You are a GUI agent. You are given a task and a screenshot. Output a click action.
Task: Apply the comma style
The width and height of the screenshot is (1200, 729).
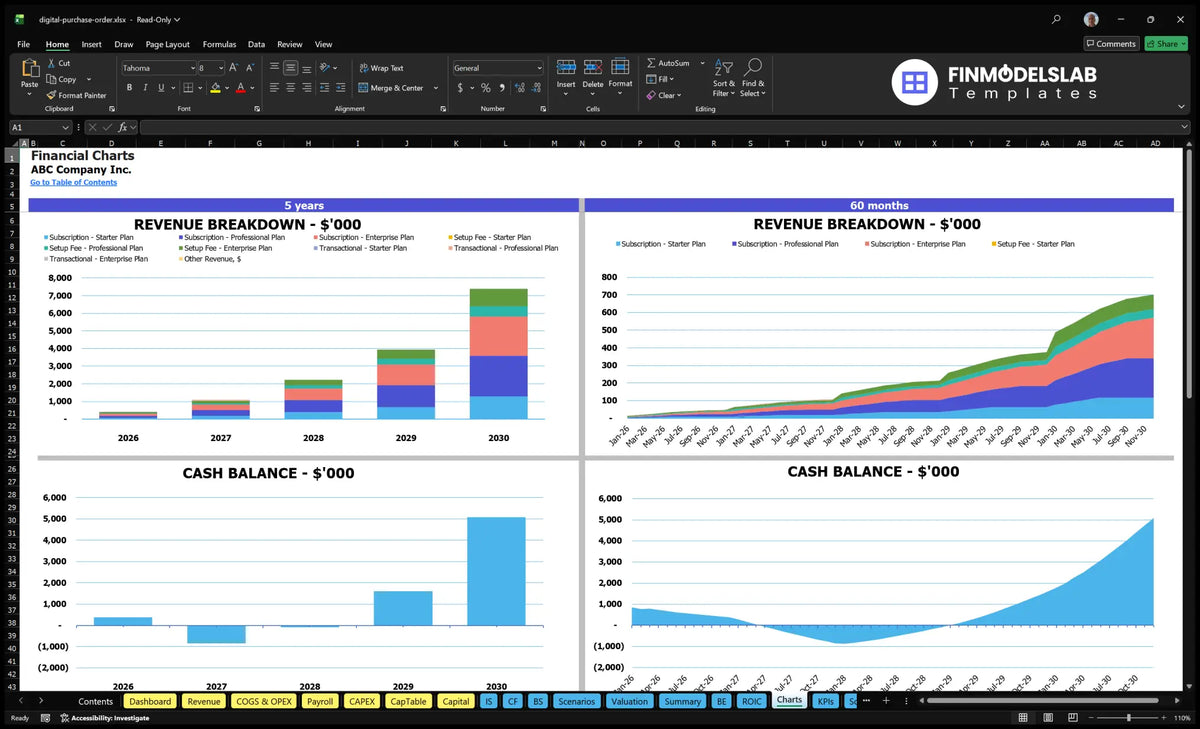pos(501,88)
